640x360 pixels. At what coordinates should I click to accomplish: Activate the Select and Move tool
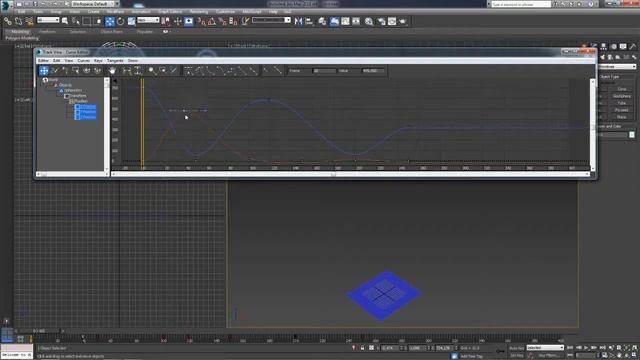[x=110, y=21]
